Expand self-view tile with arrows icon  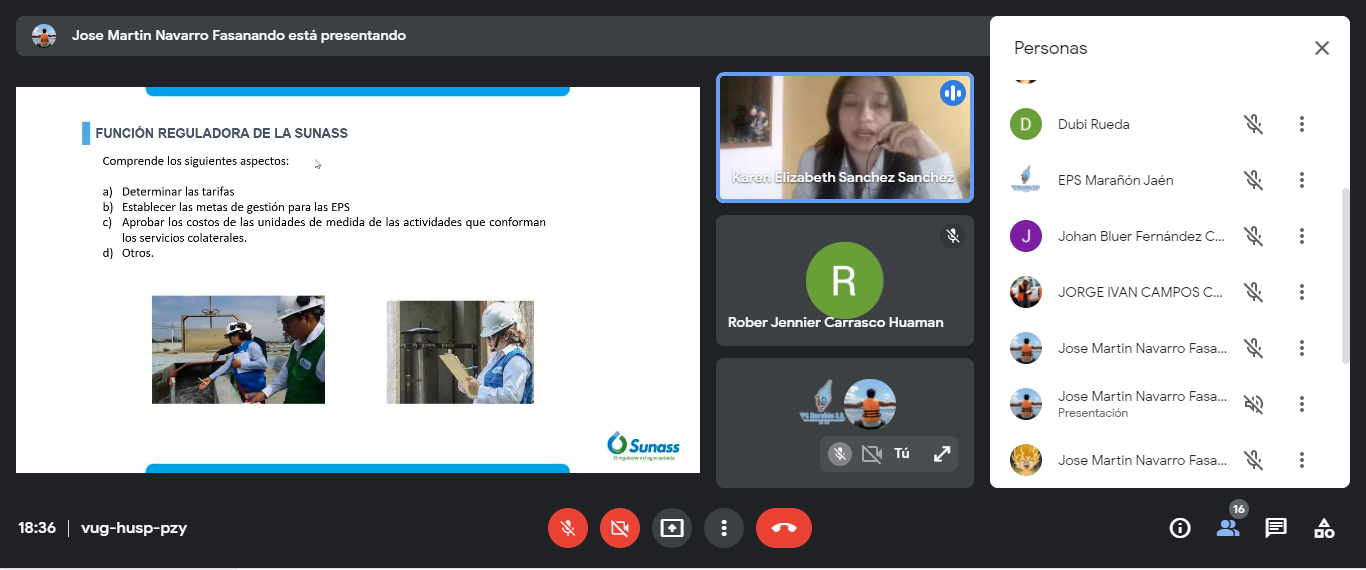click(941, 454)
